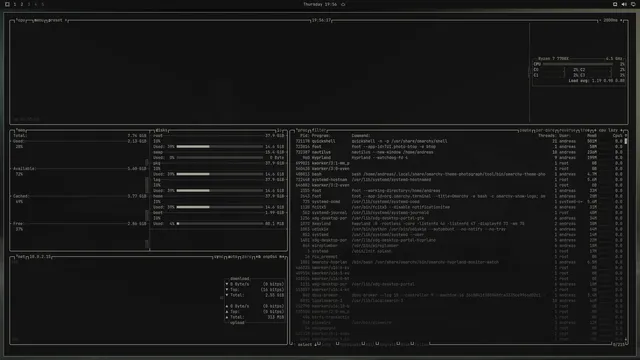
Task: Click the disks box title label
Action: [161, 130]
